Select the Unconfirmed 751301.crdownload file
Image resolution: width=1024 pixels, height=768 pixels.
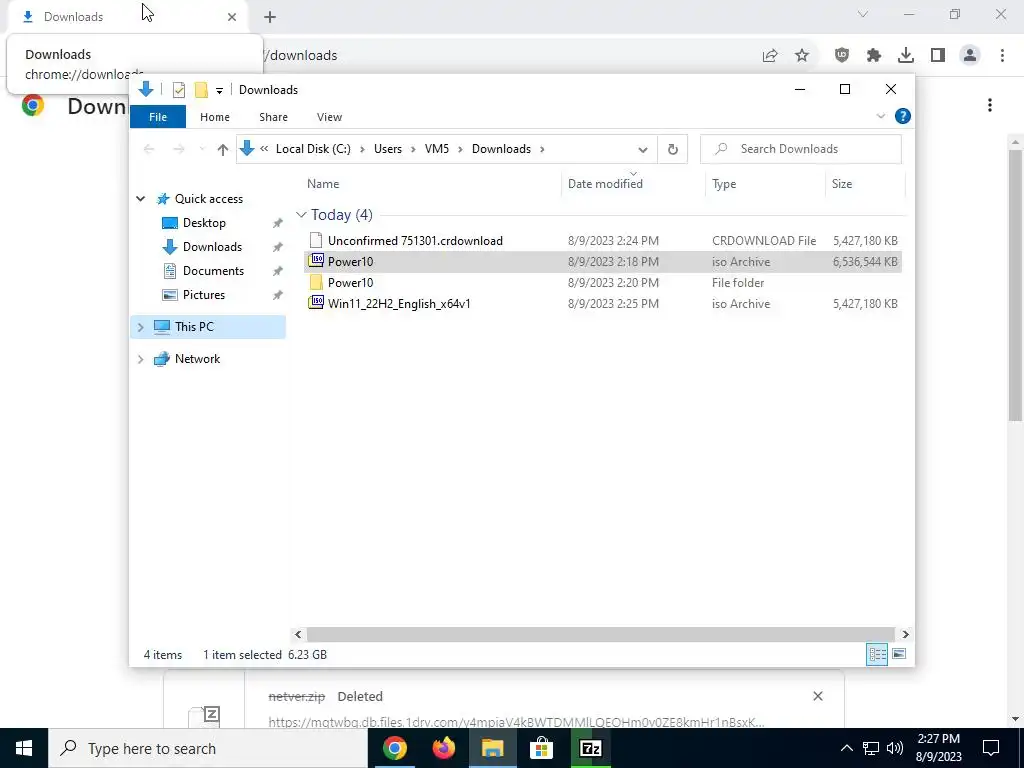pos(603,241)
